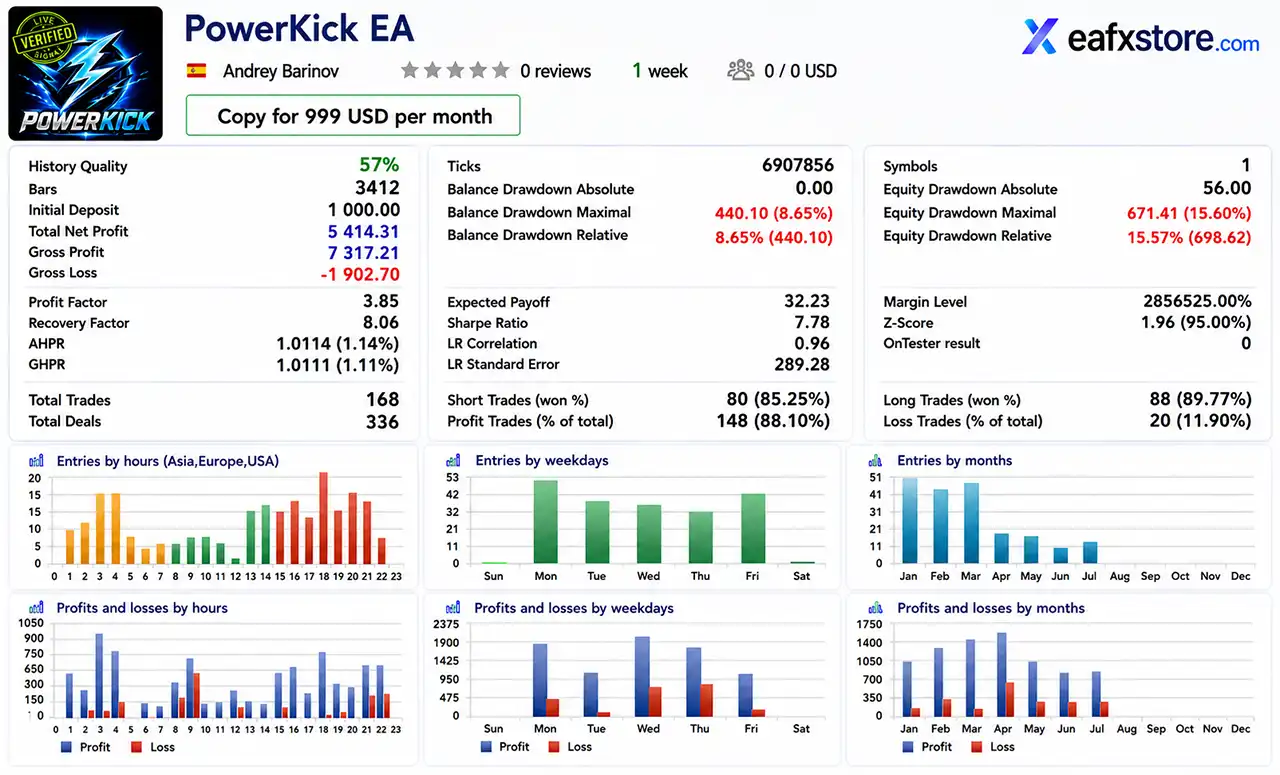Click the red Loss legend swatch under the months chart
The width and height of the screenshot is (1280, 775).
(x=977, y=747)
